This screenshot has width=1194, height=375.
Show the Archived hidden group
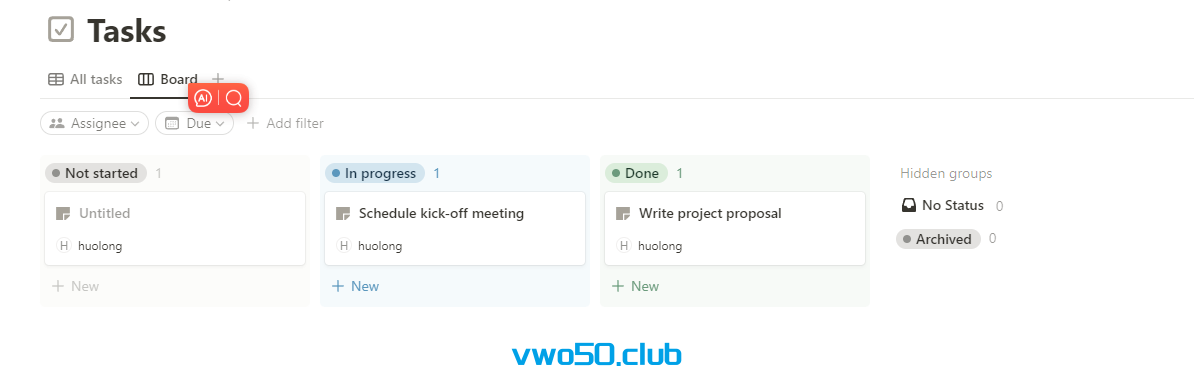tap(938, 239)
